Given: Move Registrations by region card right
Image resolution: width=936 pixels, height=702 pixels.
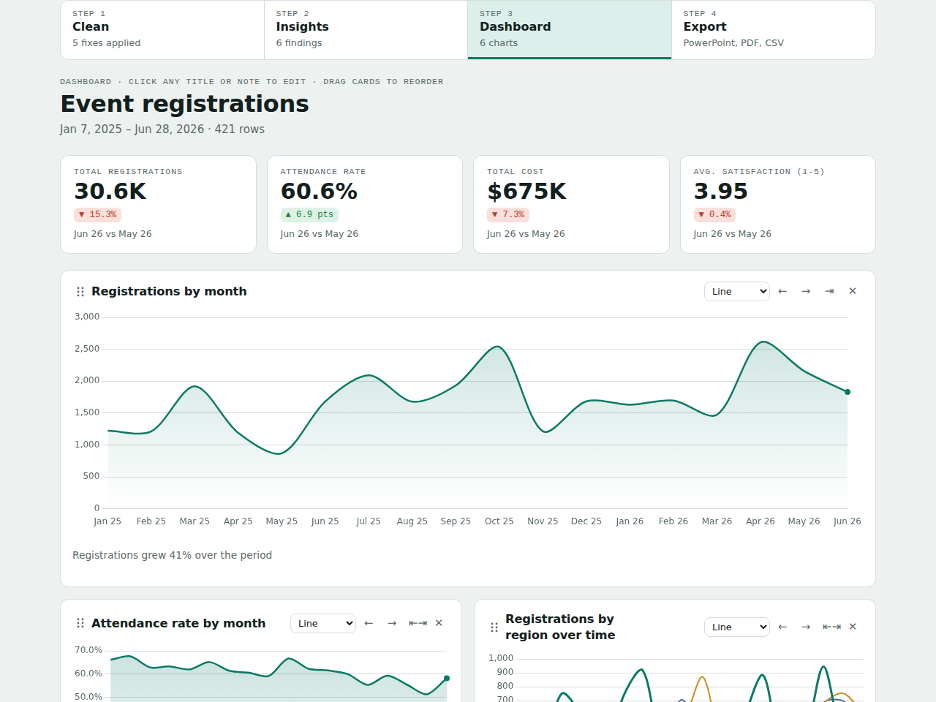Looking at the screenshot, I should 806,627.
